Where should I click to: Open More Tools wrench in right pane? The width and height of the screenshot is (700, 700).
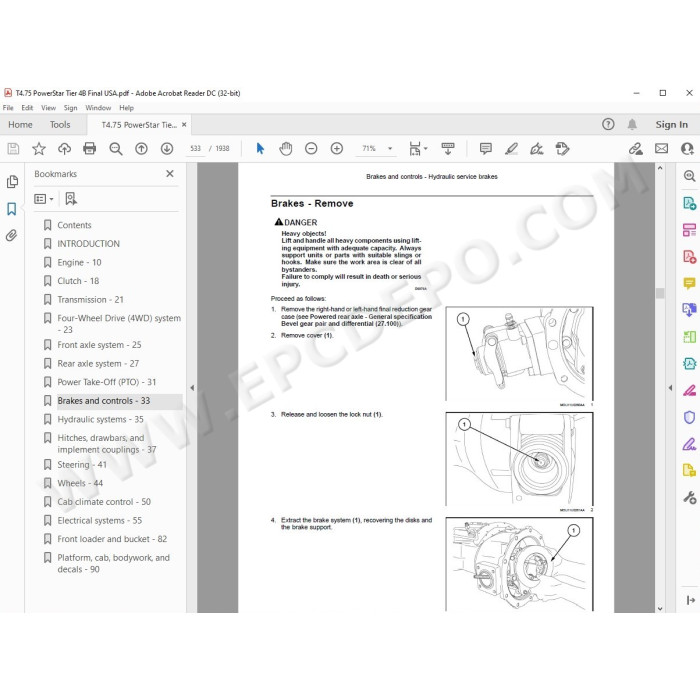689,497
